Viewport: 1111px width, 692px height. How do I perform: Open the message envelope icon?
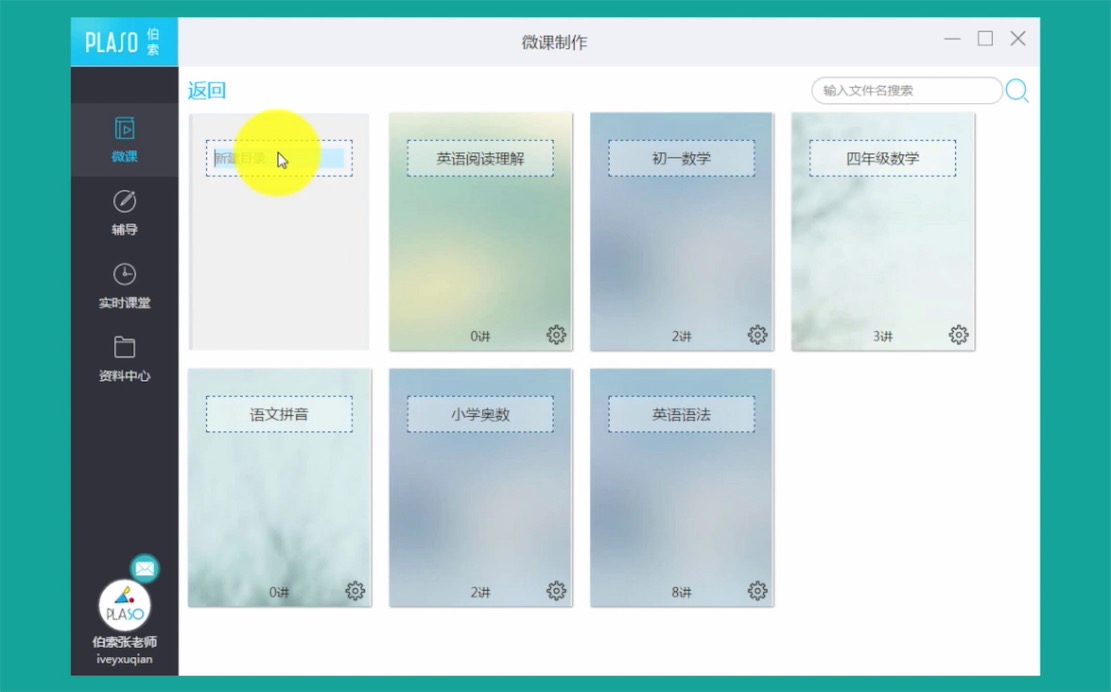[145, 568]
